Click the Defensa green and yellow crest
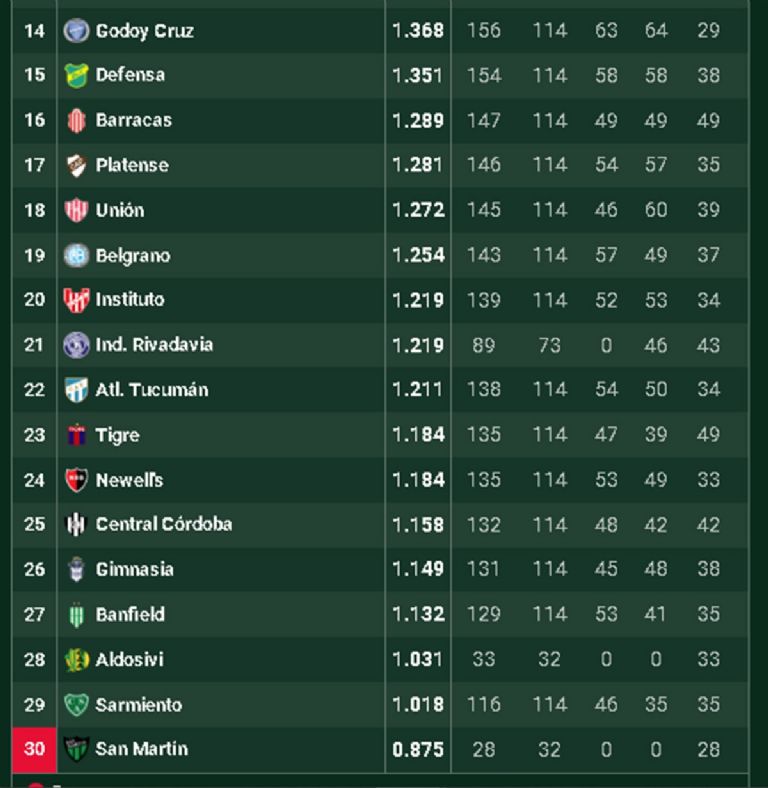Image resolution: width=768 pixels, height=788 pixels. pyautogui.click(x=76, y=75)
